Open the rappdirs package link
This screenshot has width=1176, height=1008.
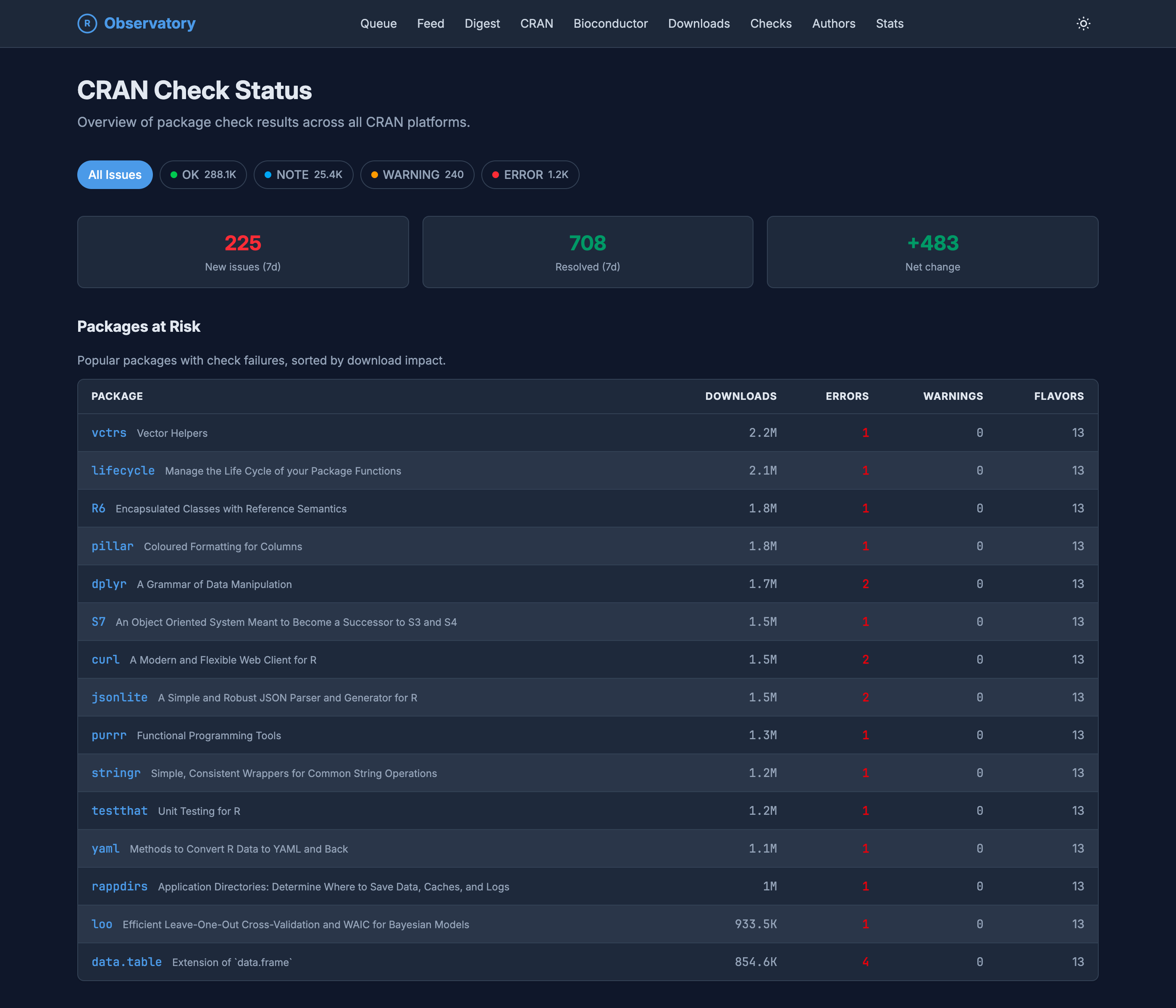coord(119,886)
